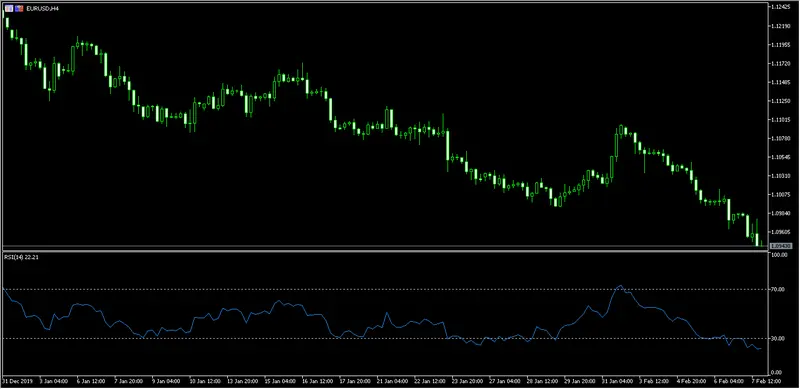Click the second flag icon beside EURUSD

19,8
